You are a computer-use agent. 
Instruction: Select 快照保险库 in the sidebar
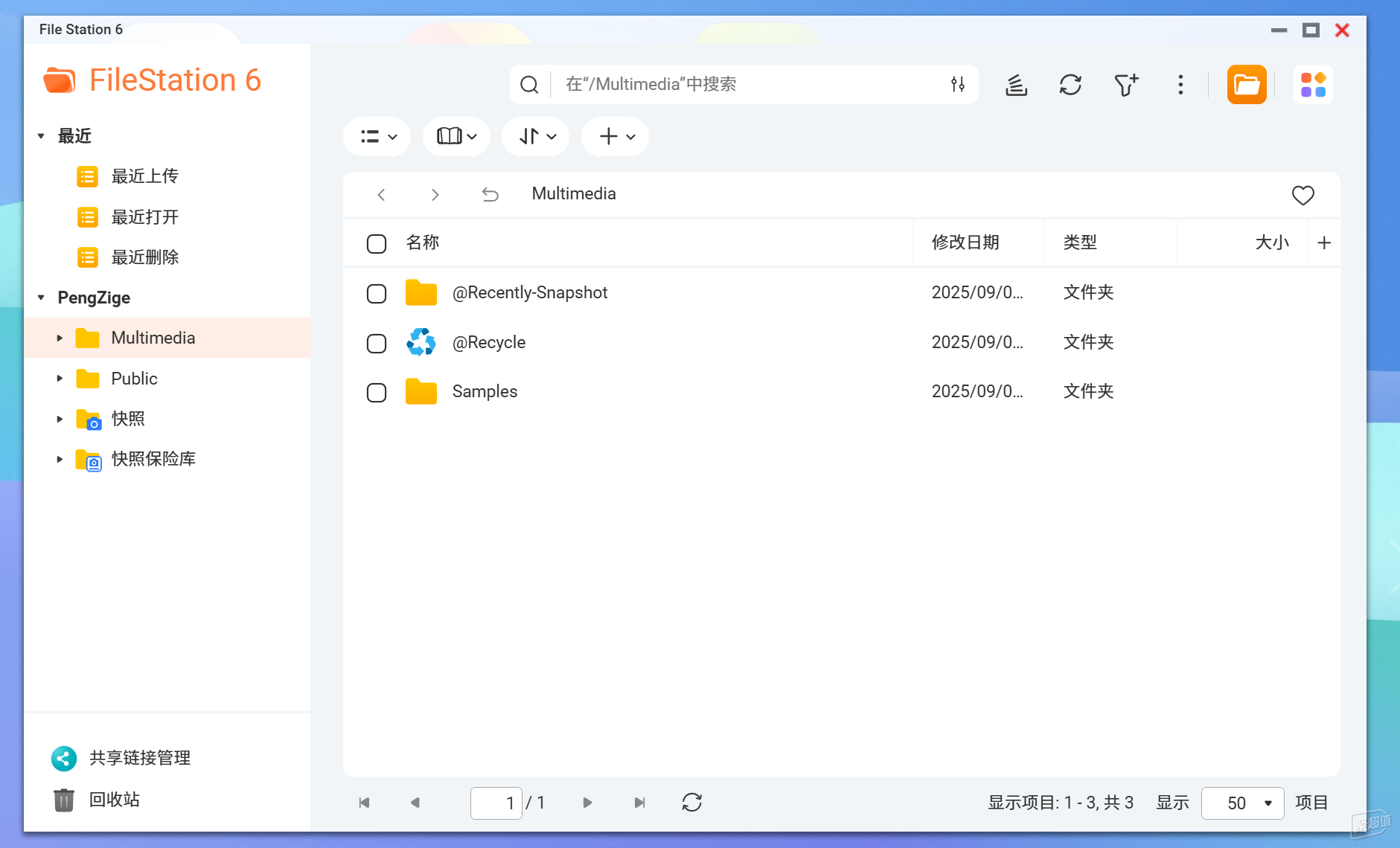point(153,459)
